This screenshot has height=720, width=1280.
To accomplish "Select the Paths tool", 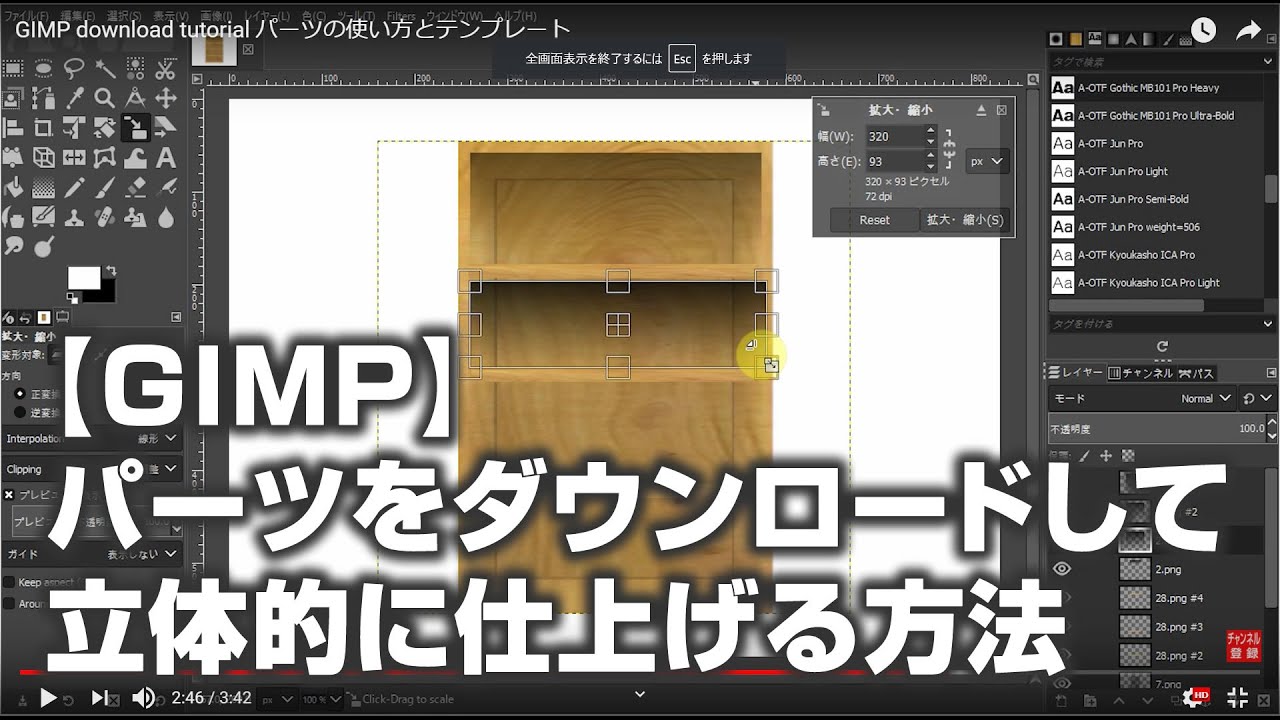I will coord(44,98).
